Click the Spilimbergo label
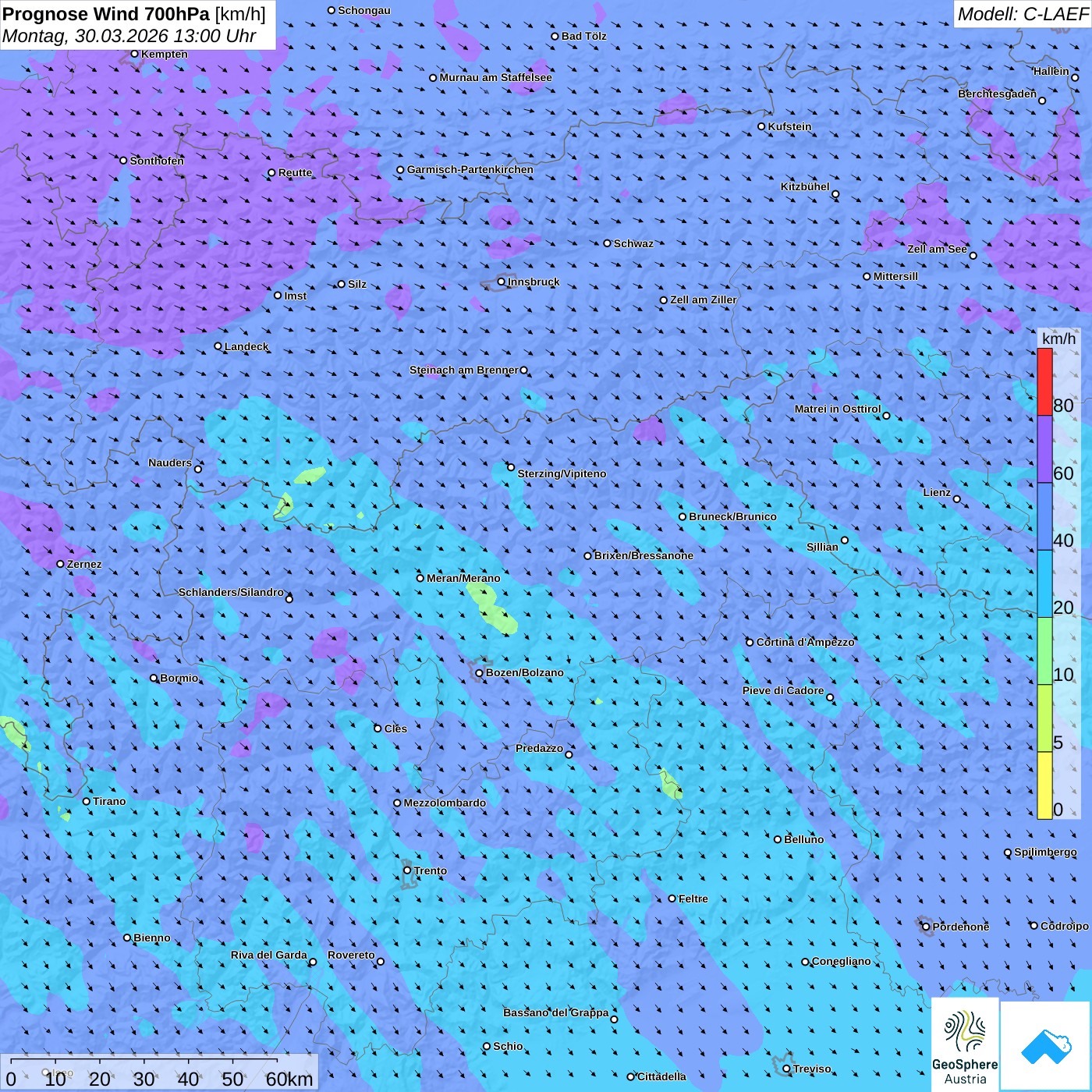 [x=1045, y=852]
